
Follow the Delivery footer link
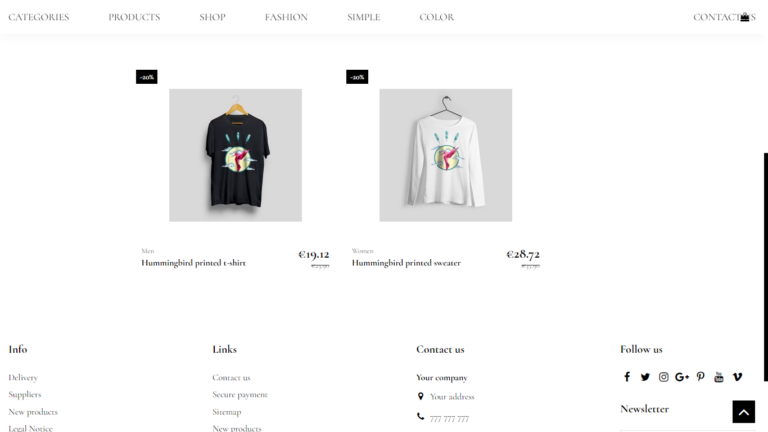(x=23, y=378)
